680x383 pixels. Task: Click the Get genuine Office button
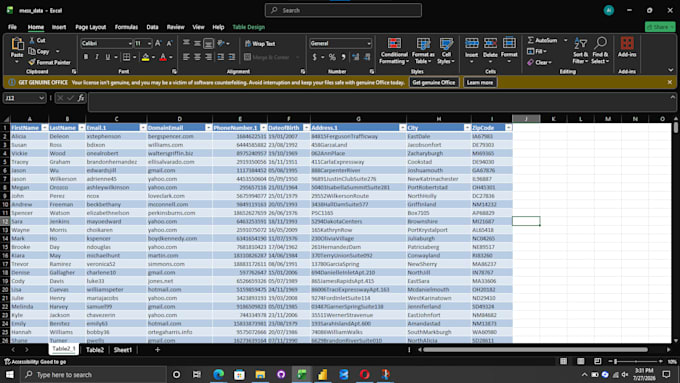point(434,82)
